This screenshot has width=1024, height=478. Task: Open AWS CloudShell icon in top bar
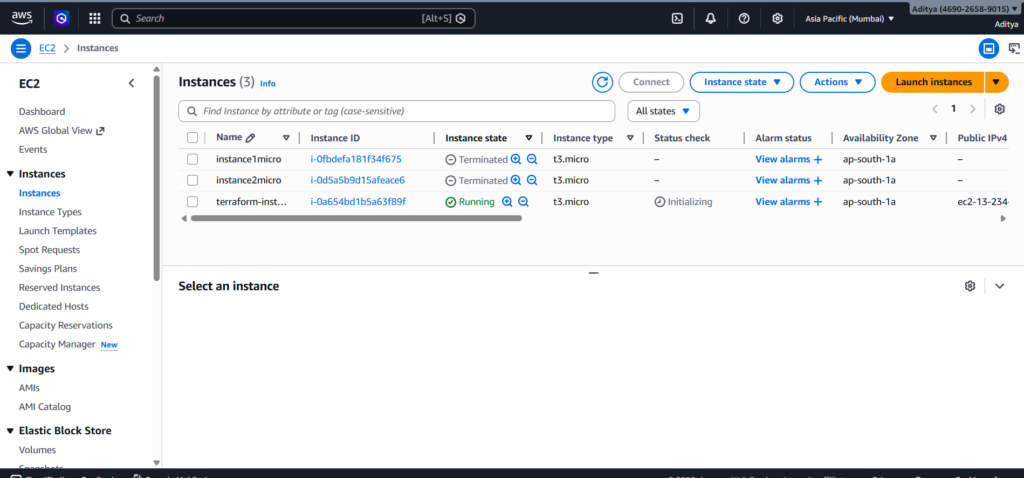tap(677, 18)
